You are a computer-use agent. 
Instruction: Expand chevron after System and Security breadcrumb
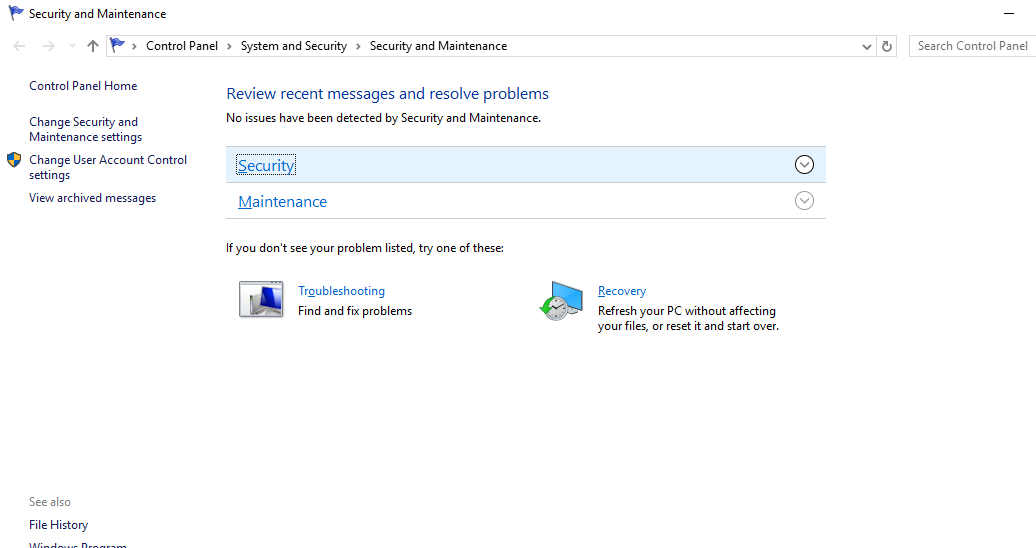point(358,46)
